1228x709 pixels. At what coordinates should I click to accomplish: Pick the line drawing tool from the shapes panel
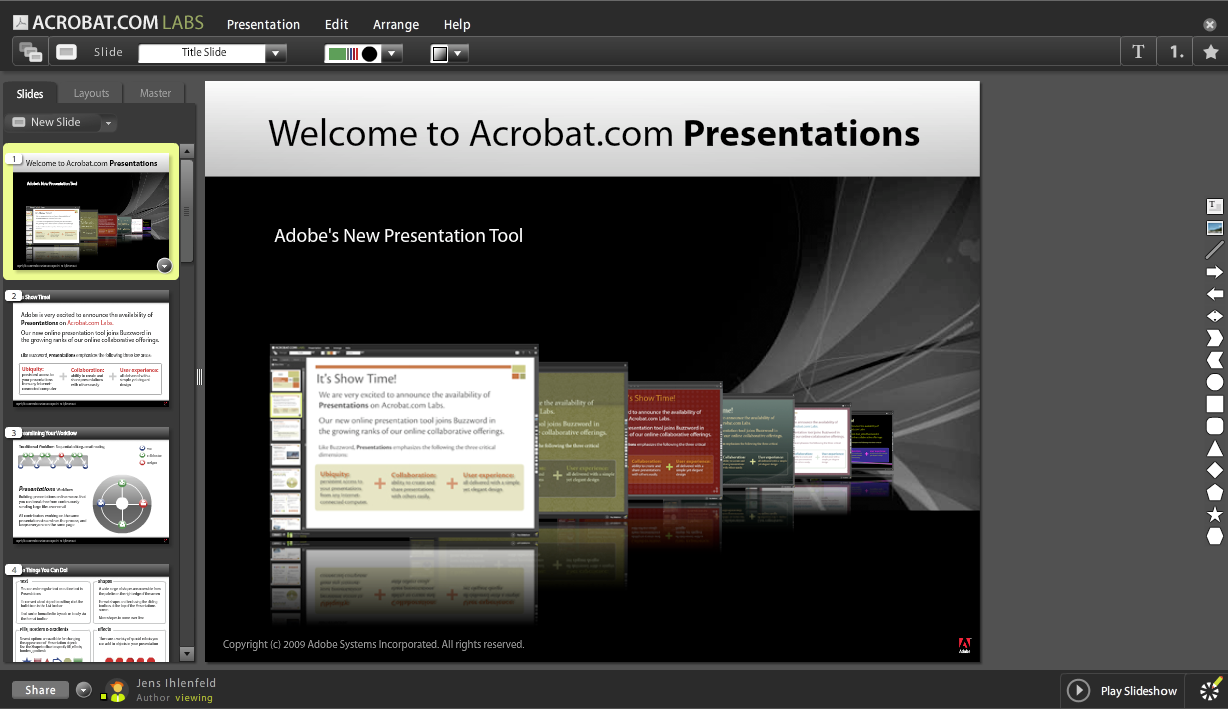pyautogui.click(x=1214, y=250)
